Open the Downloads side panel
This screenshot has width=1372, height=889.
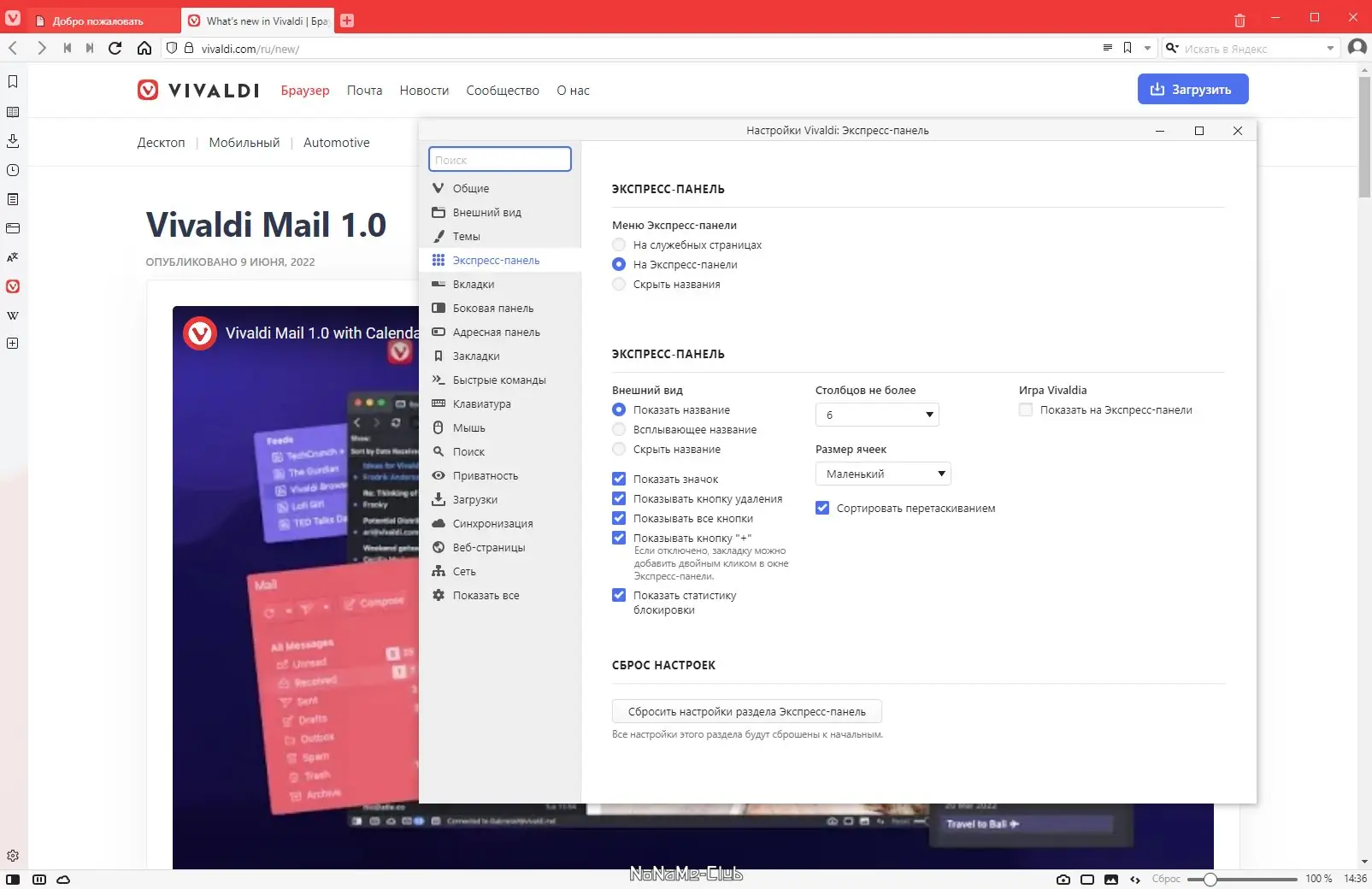[x=13, y=141]
